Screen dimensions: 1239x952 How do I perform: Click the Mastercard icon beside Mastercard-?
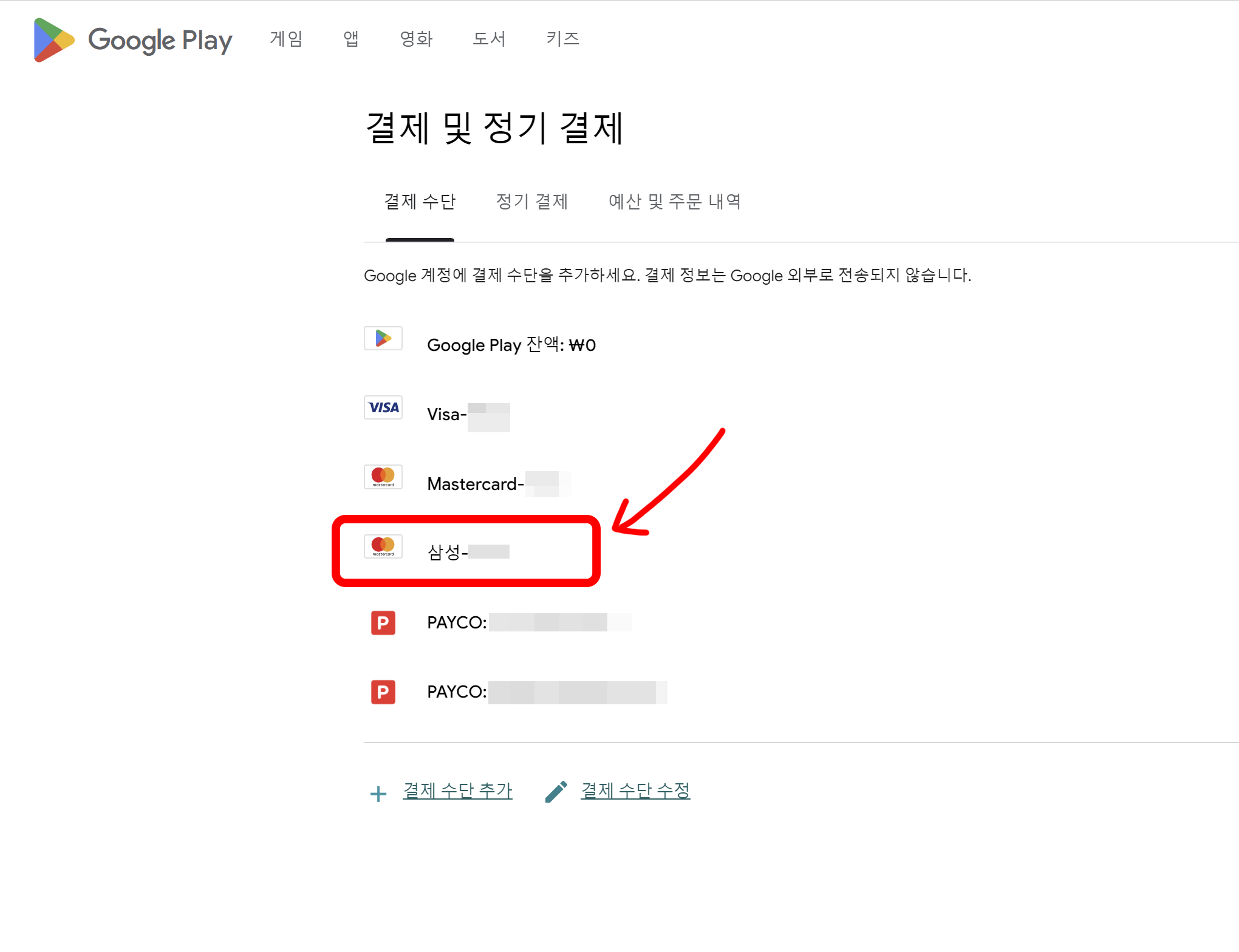click(383, 477)
